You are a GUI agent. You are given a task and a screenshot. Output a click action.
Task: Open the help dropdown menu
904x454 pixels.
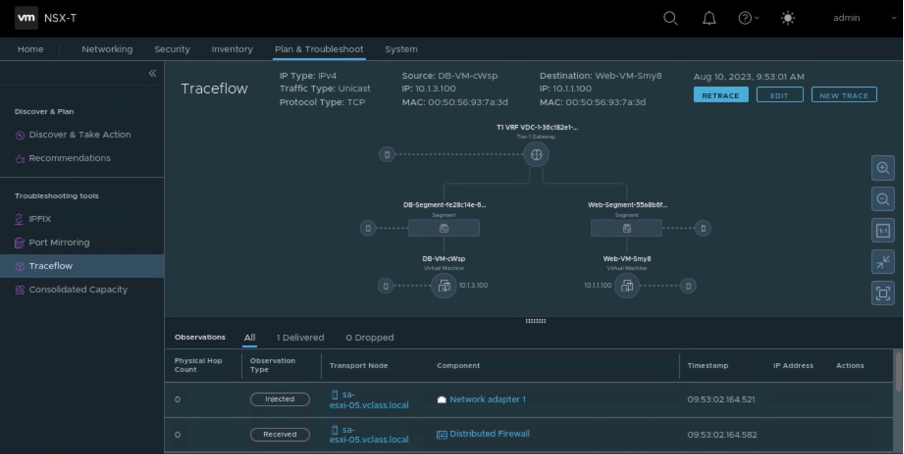[748, 18]
